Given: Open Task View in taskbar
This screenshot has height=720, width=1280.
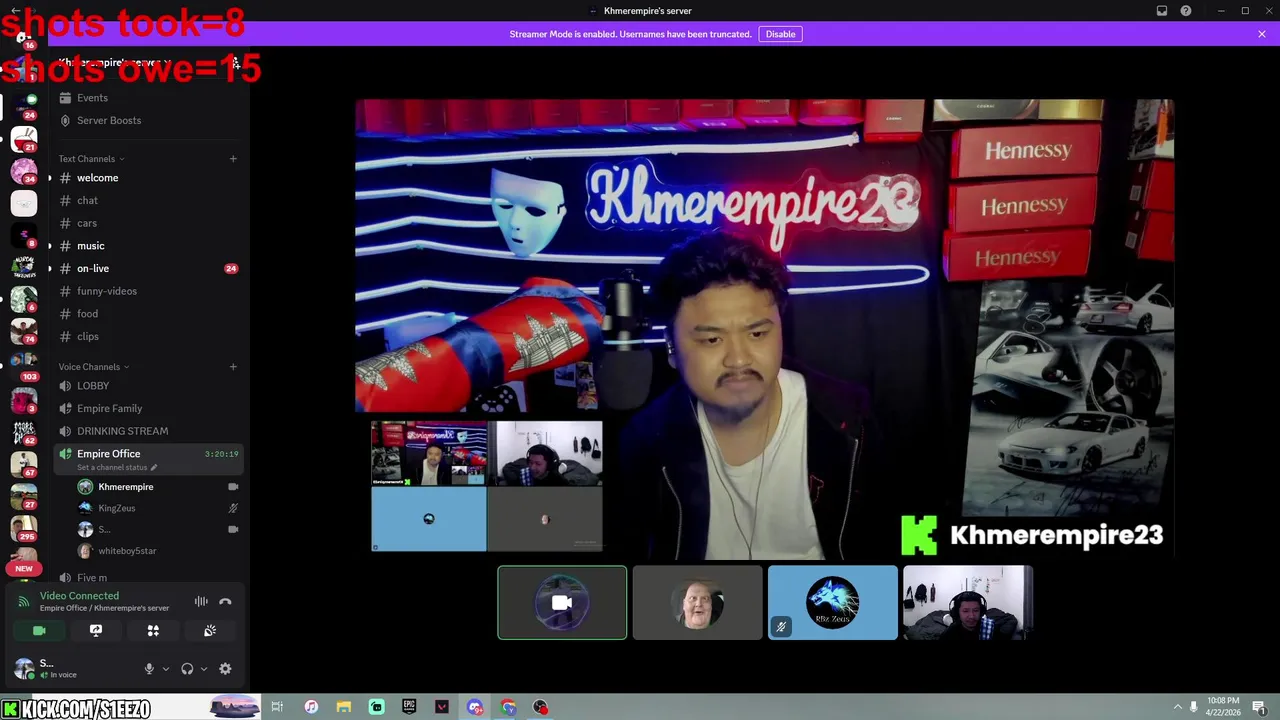Looking at the screenshot, I should [x=277, y=707].
